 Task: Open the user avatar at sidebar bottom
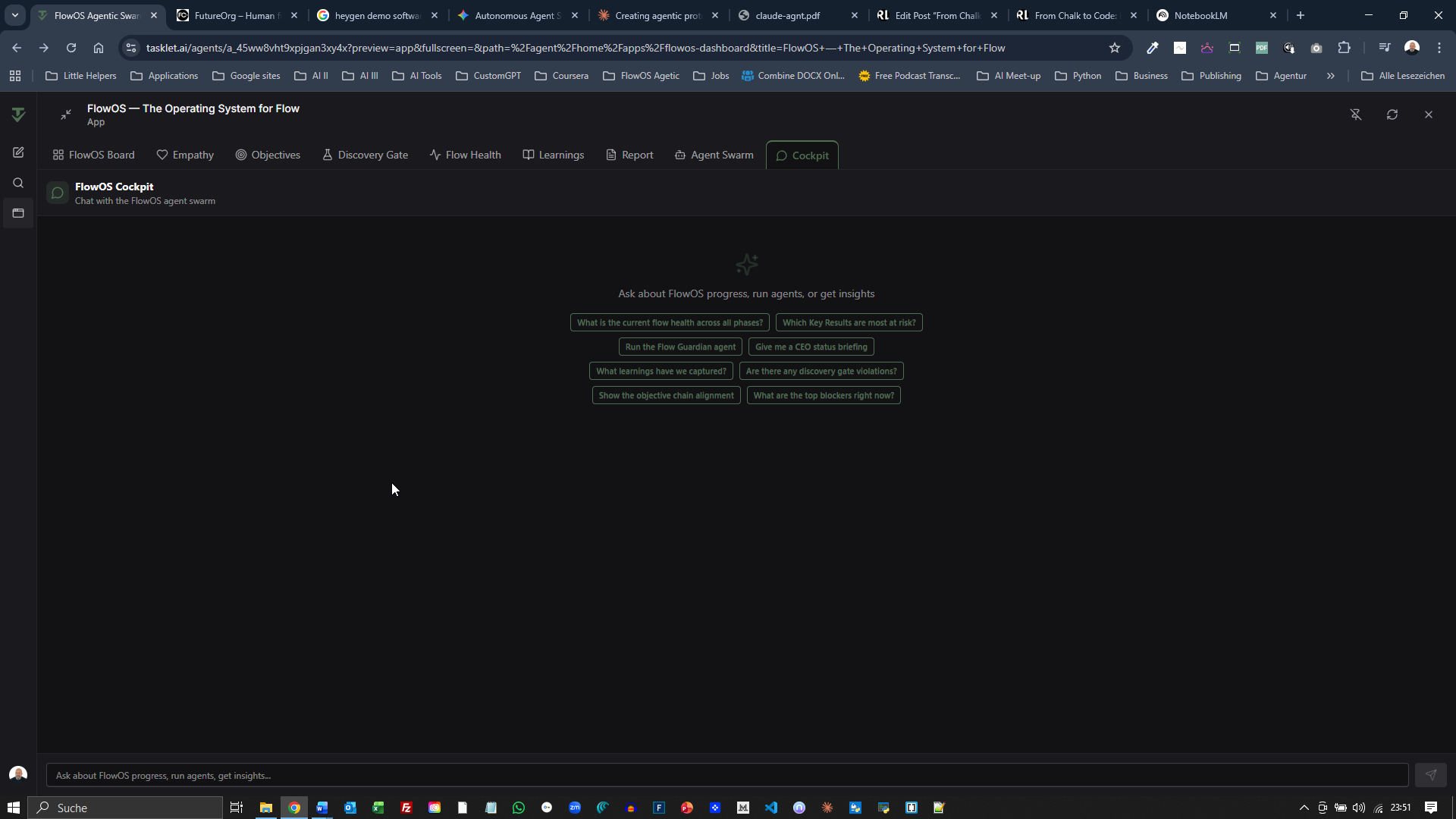[x=18, y=773]
